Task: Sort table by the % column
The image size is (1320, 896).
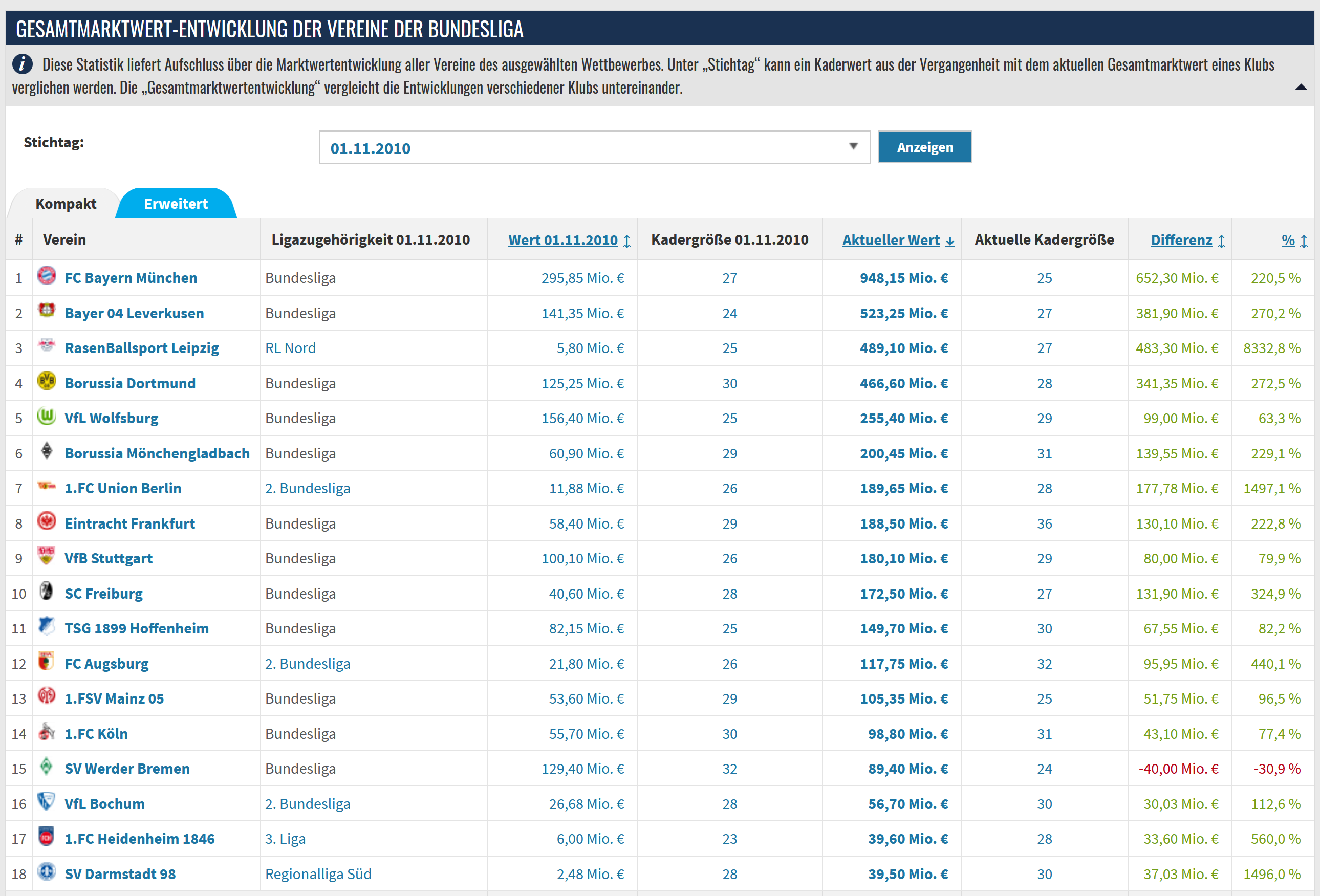Action: (x=1294, y=240)
